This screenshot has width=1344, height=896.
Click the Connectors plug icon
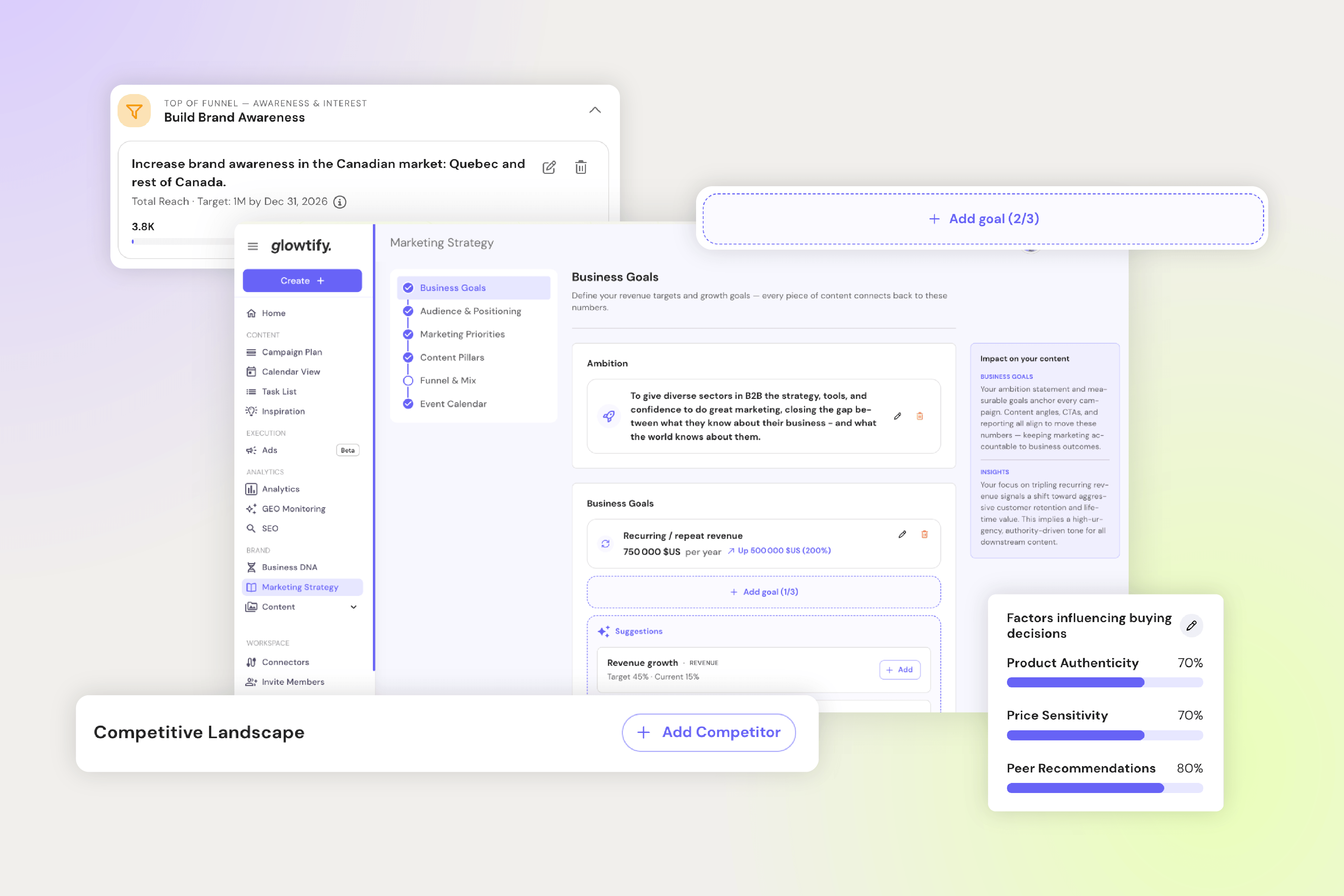point(251,662)
